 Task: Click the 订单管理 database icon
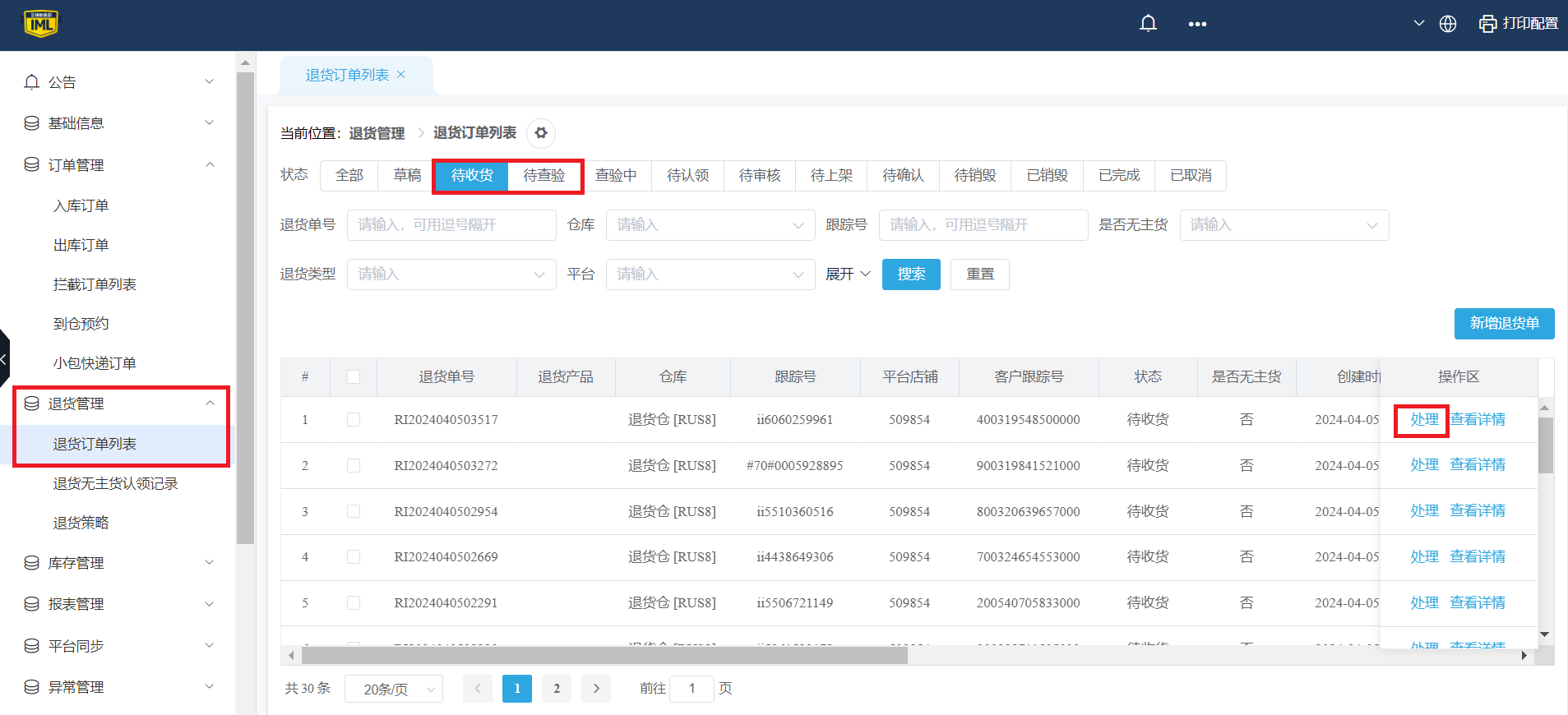32,164
